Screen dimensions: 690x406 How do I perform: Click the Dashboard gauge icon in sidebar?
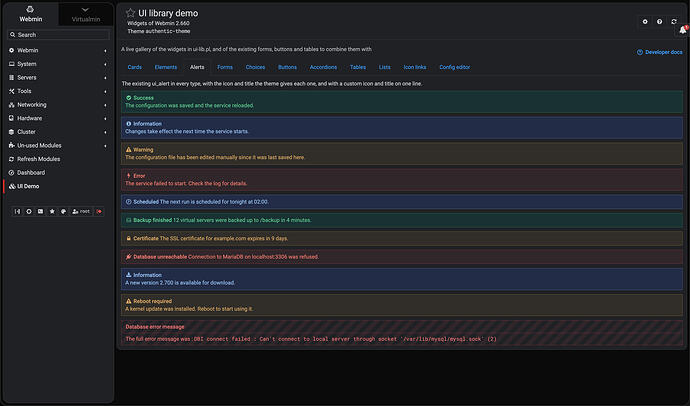pyautogui.click(x=11, y=172)
